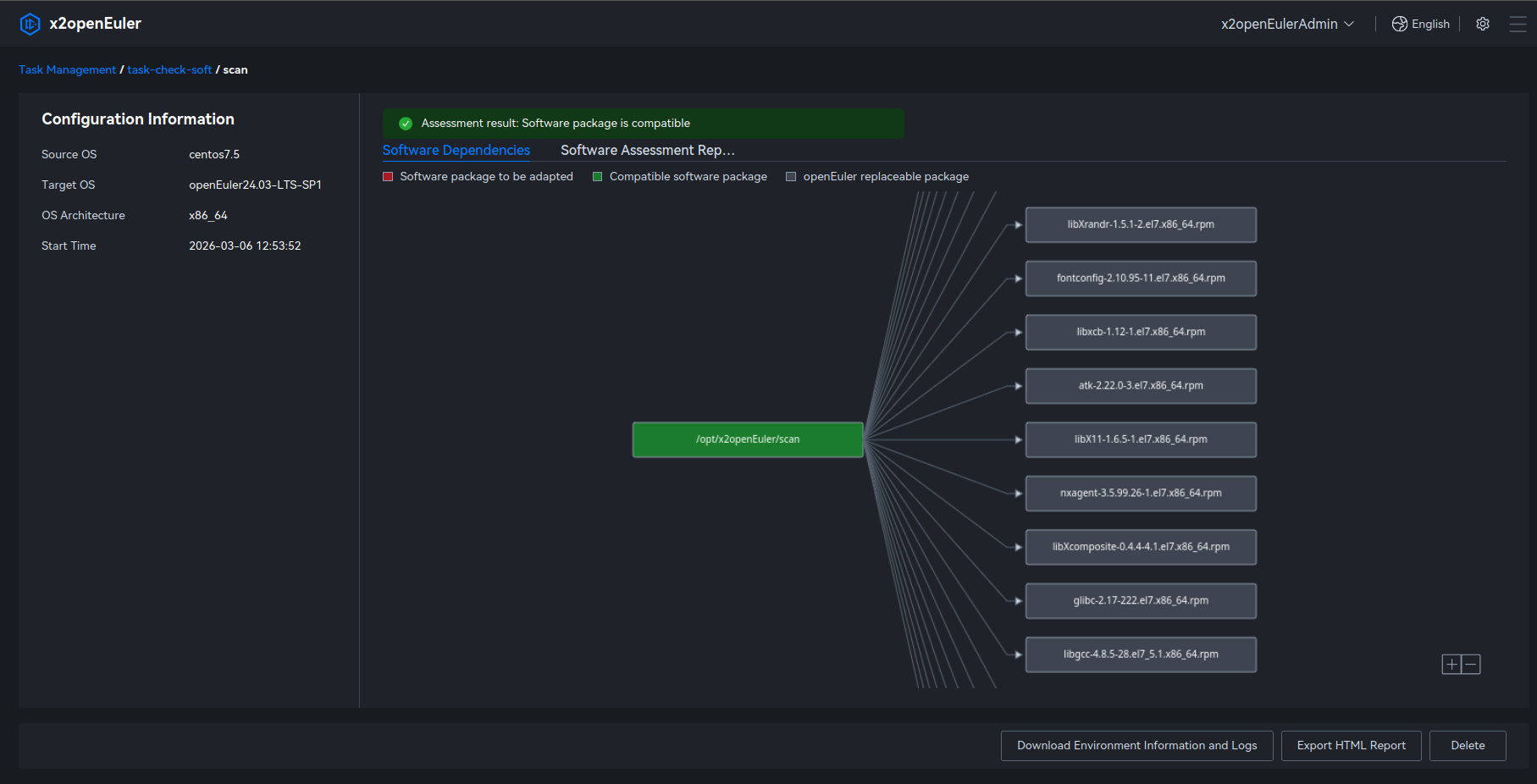The image size is (1537, 784).
Task: Go to Task Management breadcrumb link
Action: (x=67, y=70)
